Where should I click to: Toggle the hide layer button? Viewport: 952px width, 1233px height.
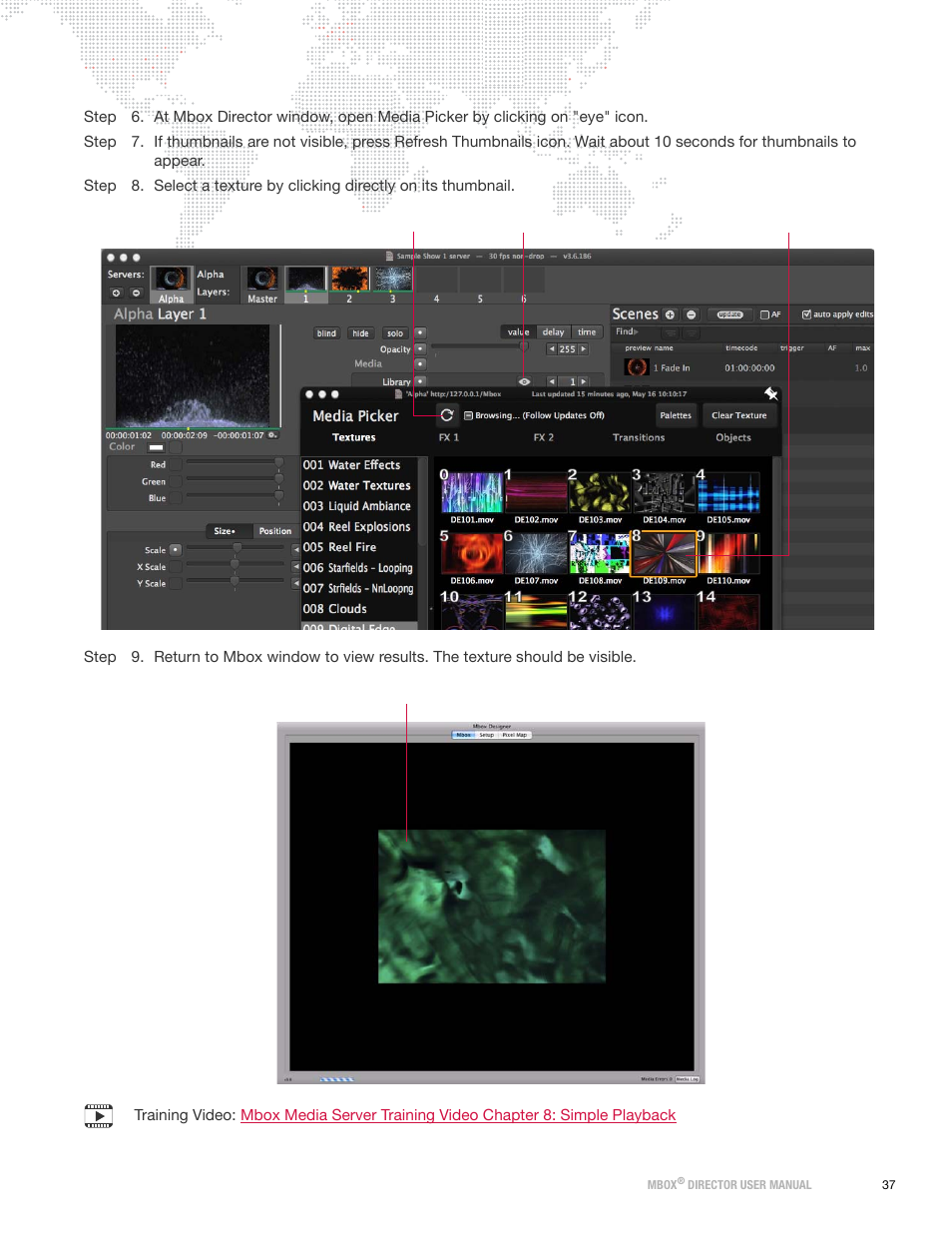coord(360,333)
